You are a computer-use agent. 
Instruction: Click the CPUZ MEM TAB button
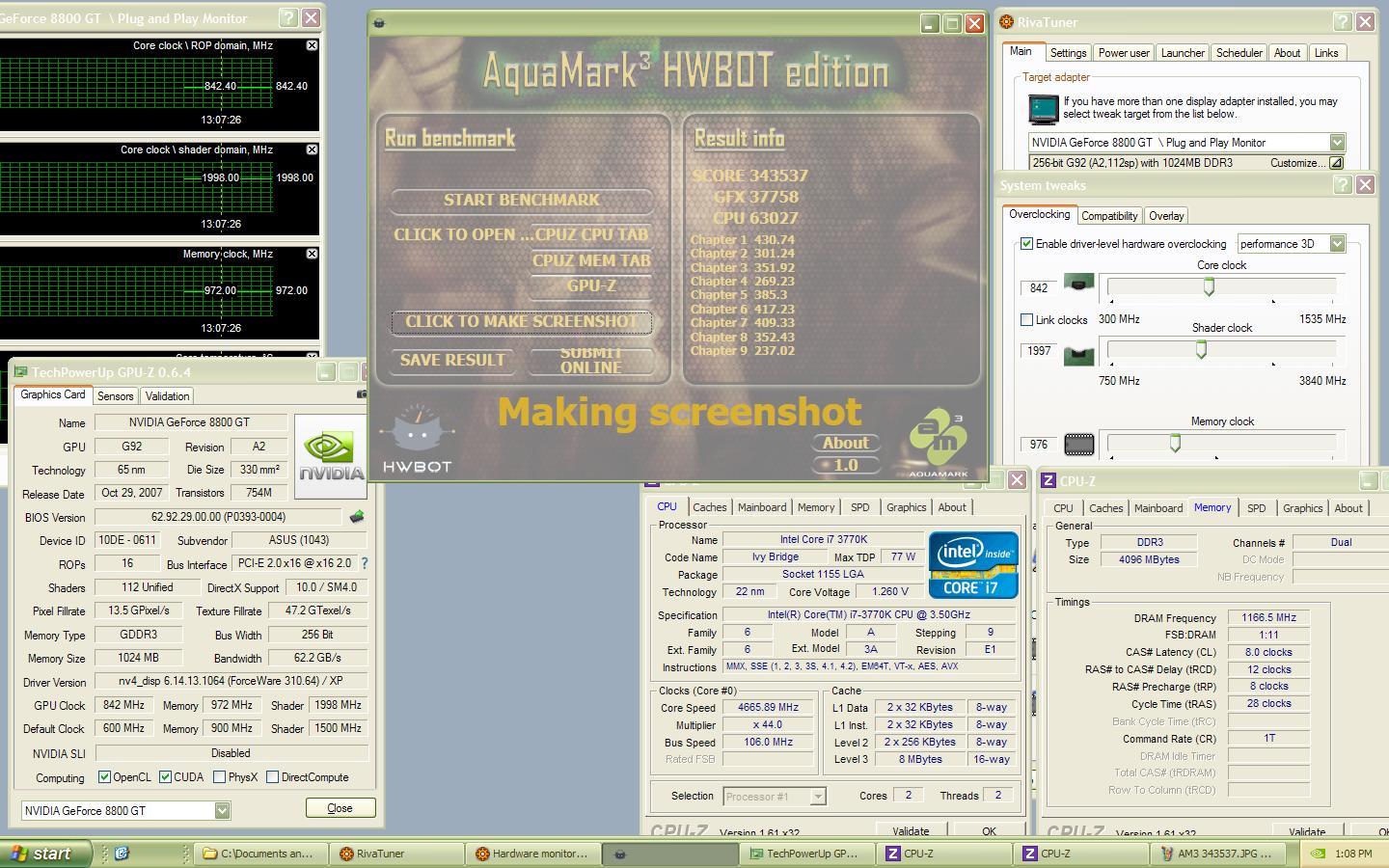click(591, 260)
